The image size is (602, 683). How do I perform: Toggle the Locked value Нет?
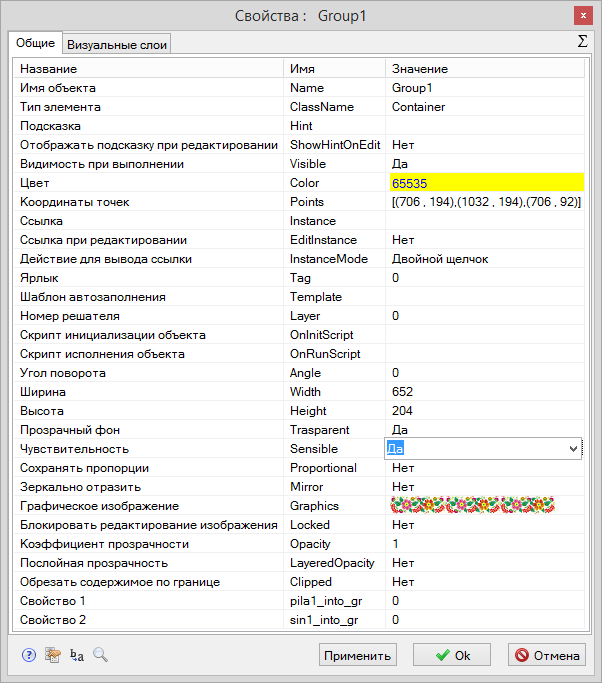coord(485,525)
